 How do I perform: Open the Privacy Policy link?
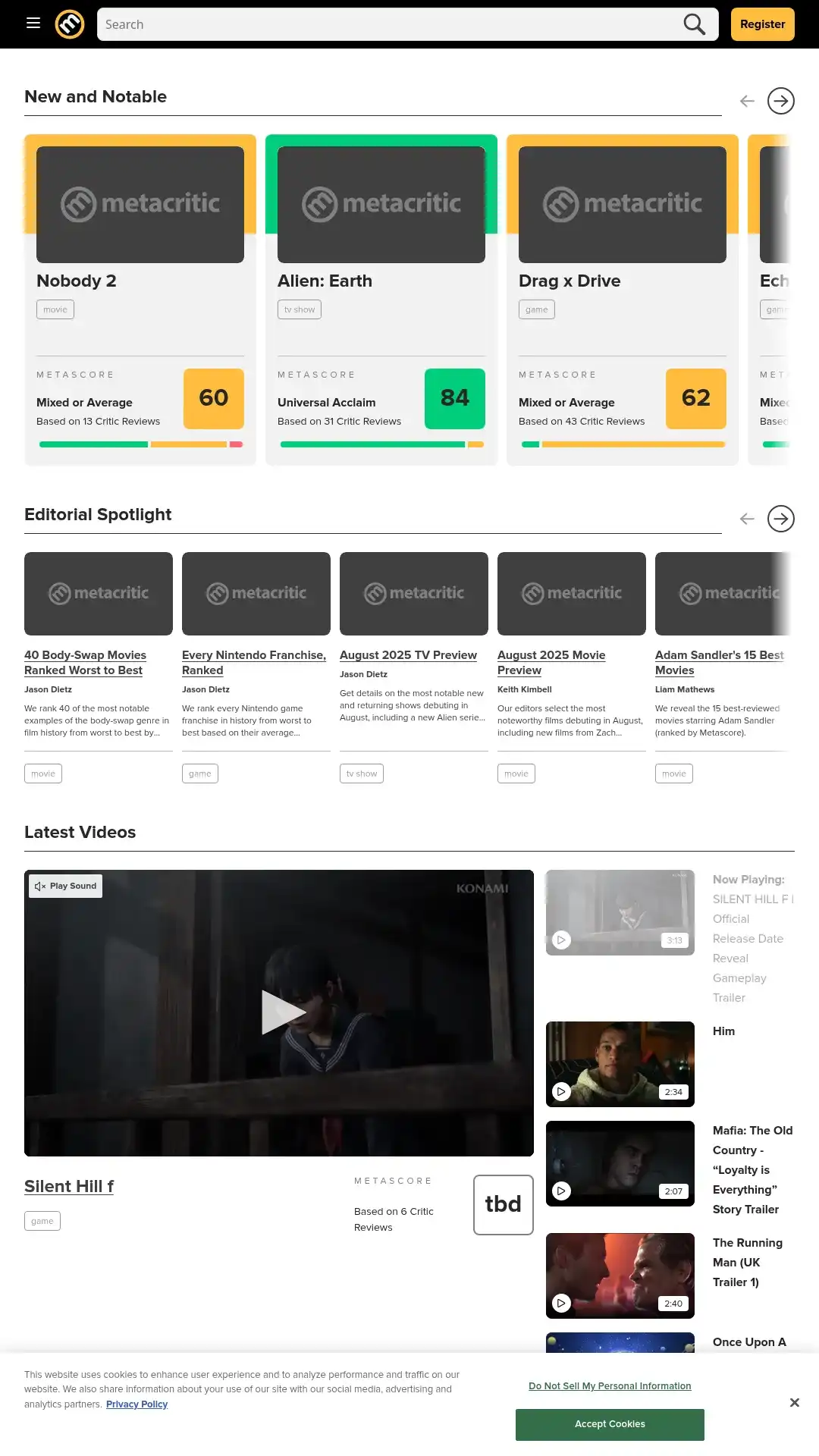(136, 1404)
